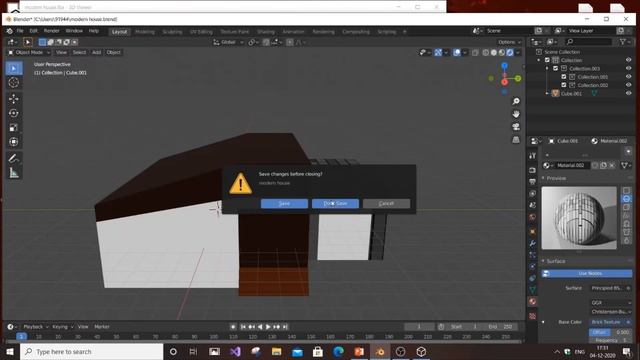Open the Modifier wrench properties tab
This screenshot has width=640, height=360.
532,243
